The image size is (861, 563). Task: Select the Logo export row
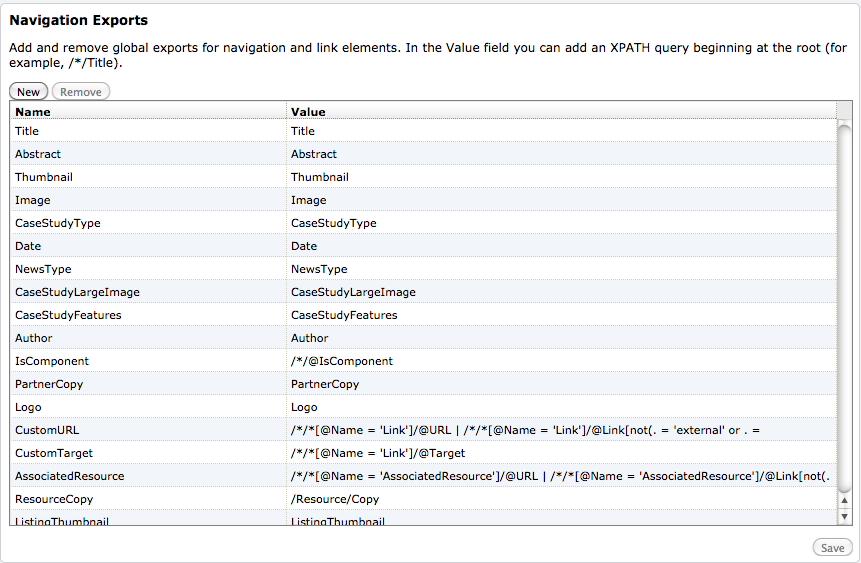[423, 408]
